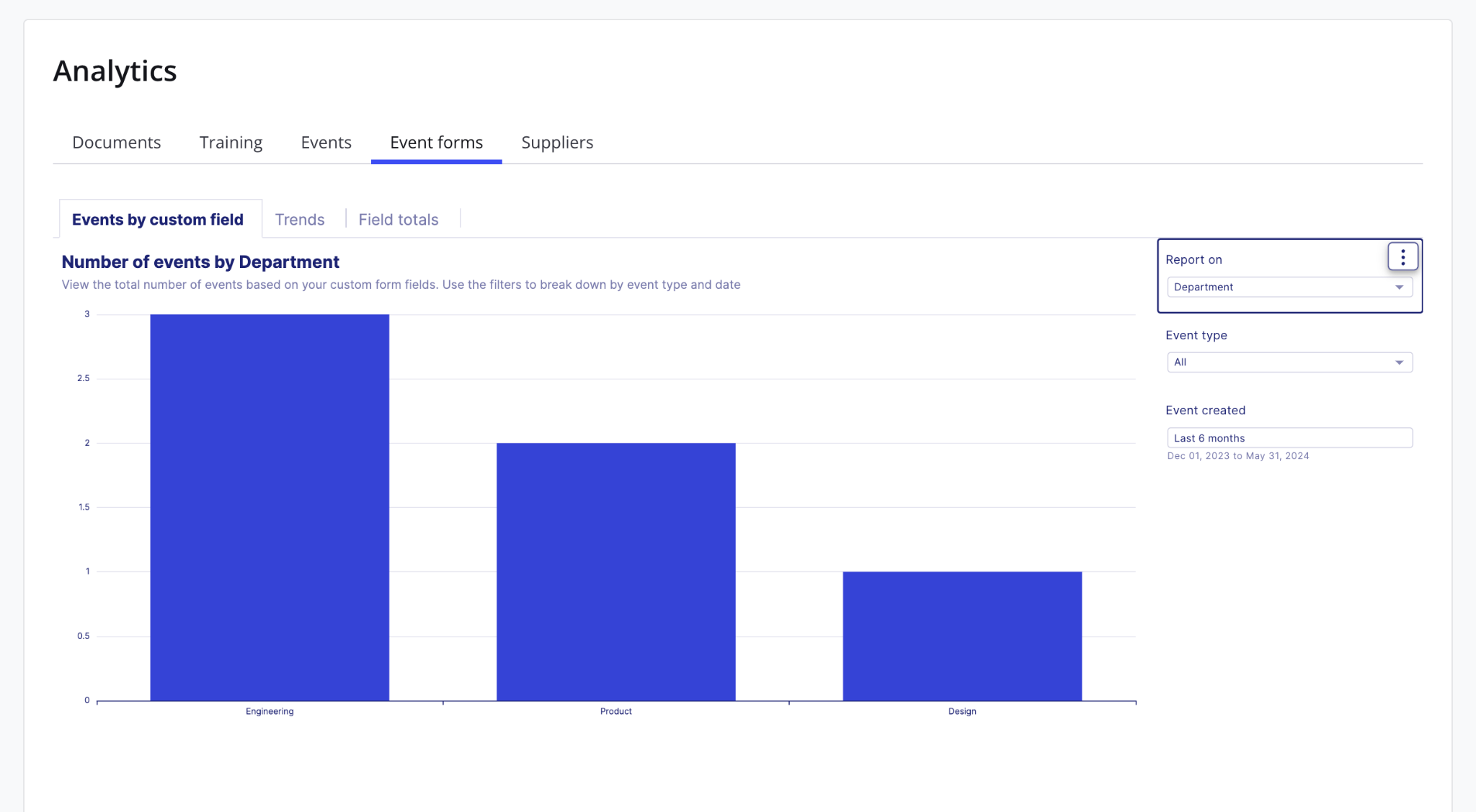Switch to the Documents tab

point(117,143)
